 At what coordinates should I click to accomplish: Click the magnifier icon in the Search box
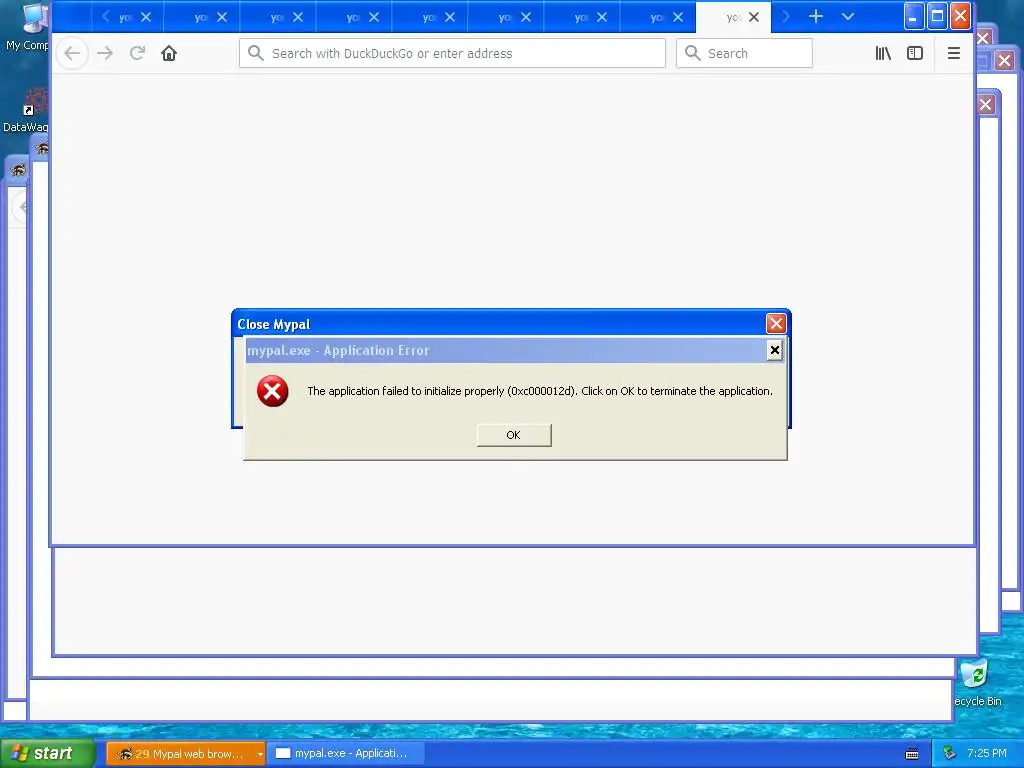693,54
